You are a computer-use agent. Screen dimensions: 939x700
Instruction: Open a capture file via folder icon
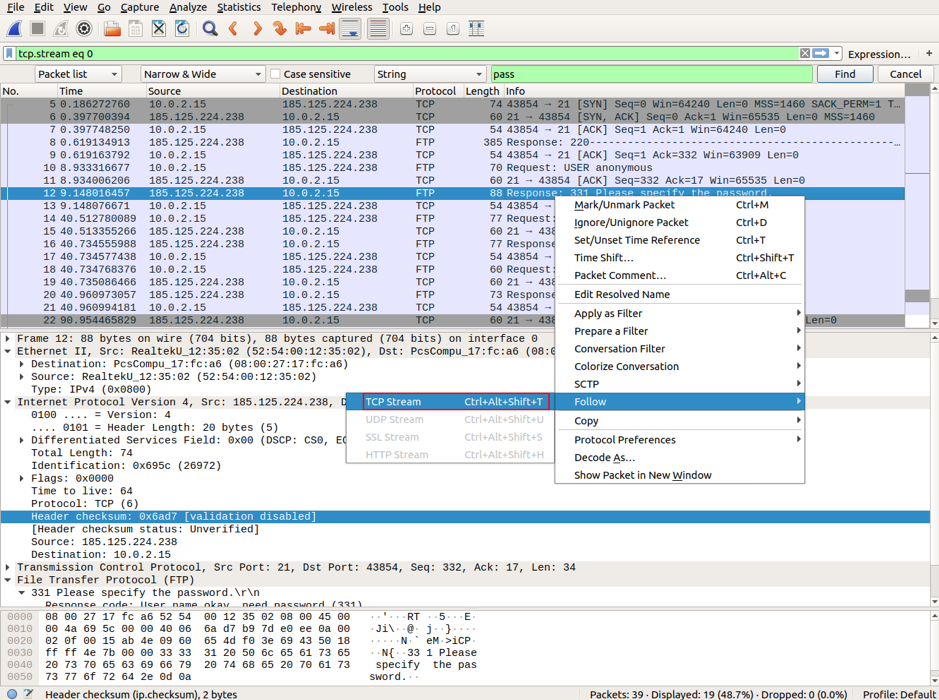pyautogui.click(x=112, y=29)
